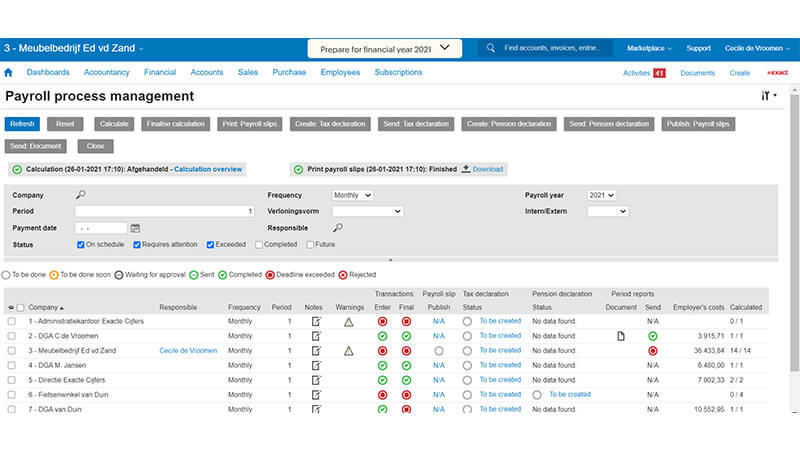Click Activities notification badge 41
This screenshot has width=800, height=450.
click(x=659, y=73)
